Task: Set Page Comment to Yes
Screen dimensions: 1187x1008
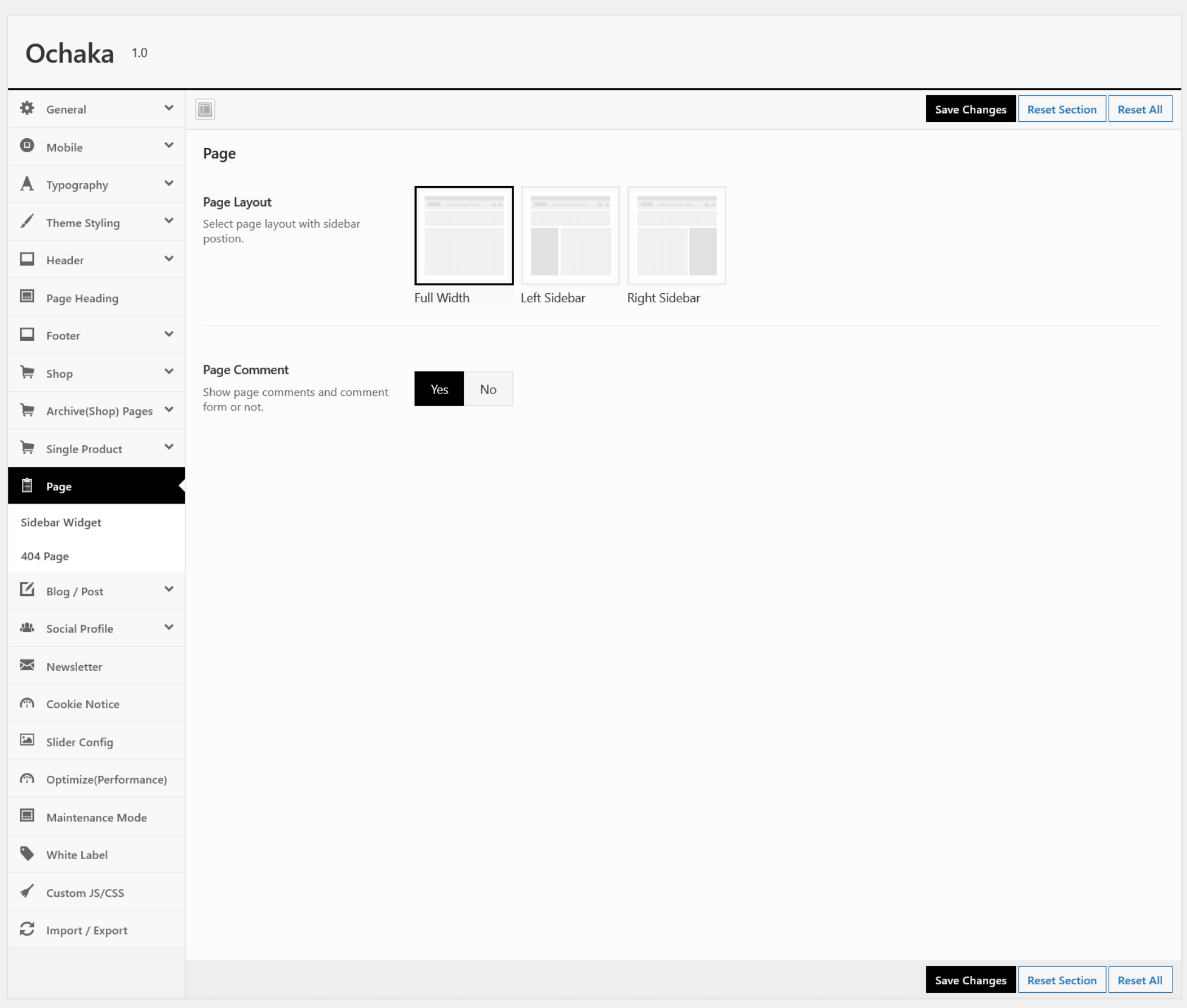Action: tap(439, 389)
